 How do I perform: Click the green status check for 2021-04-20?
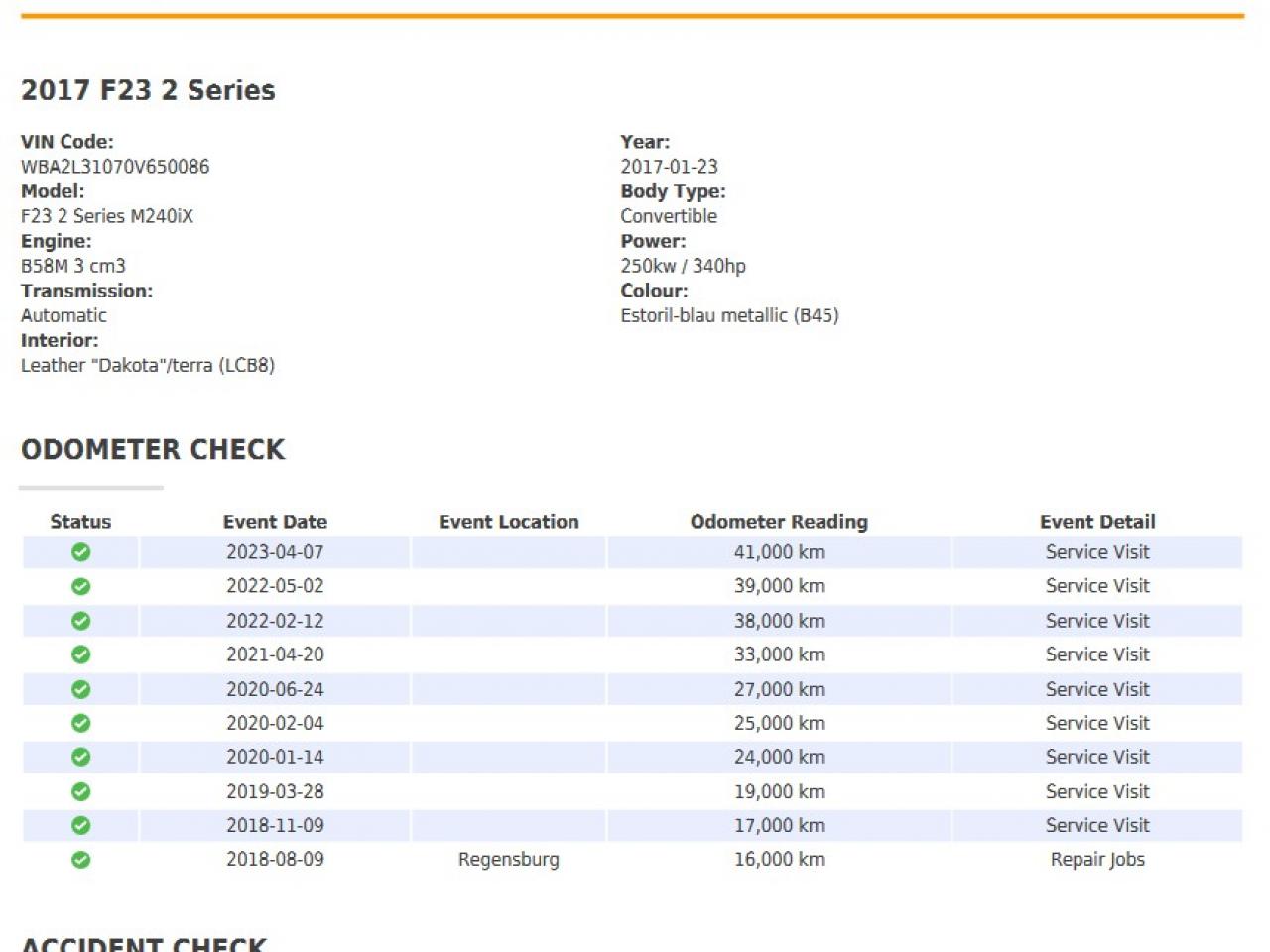(81, 654)
